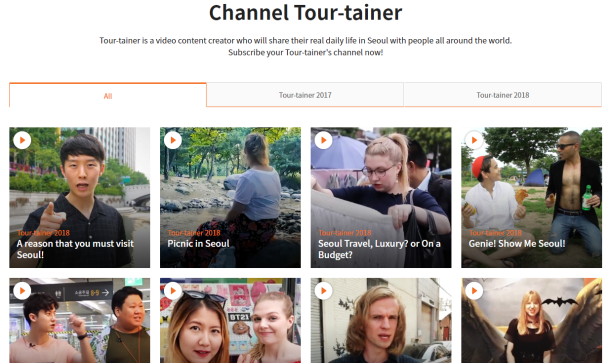Click play icon on Picnic in Seoul video
The height and width of the screenshot is (363, 610).
(173, 140)
